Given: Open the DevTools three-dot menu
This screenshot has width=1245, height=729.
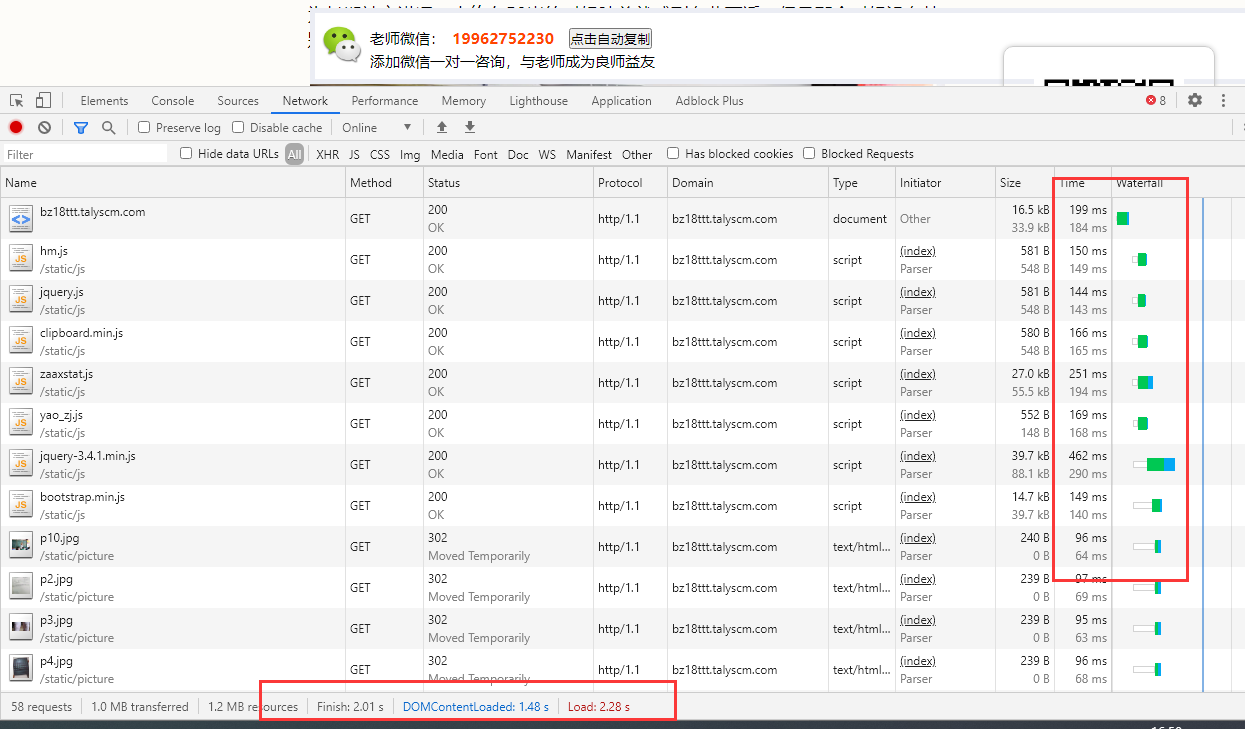Looking at the screenshot, I should (x=1223, y=101).
